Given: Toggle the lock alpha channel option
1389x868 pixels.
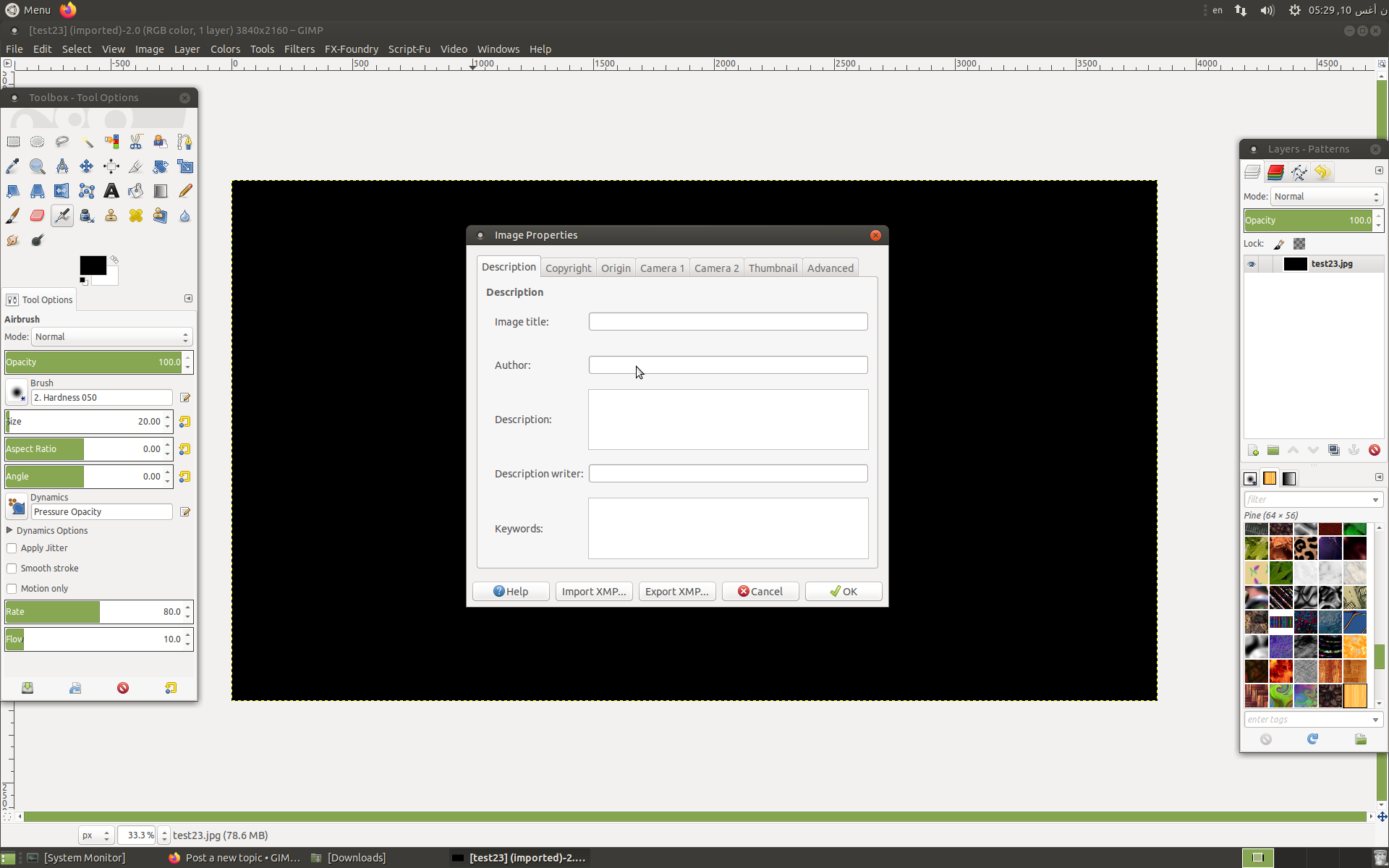Looking at the screenshot, I should [1299, 244].
